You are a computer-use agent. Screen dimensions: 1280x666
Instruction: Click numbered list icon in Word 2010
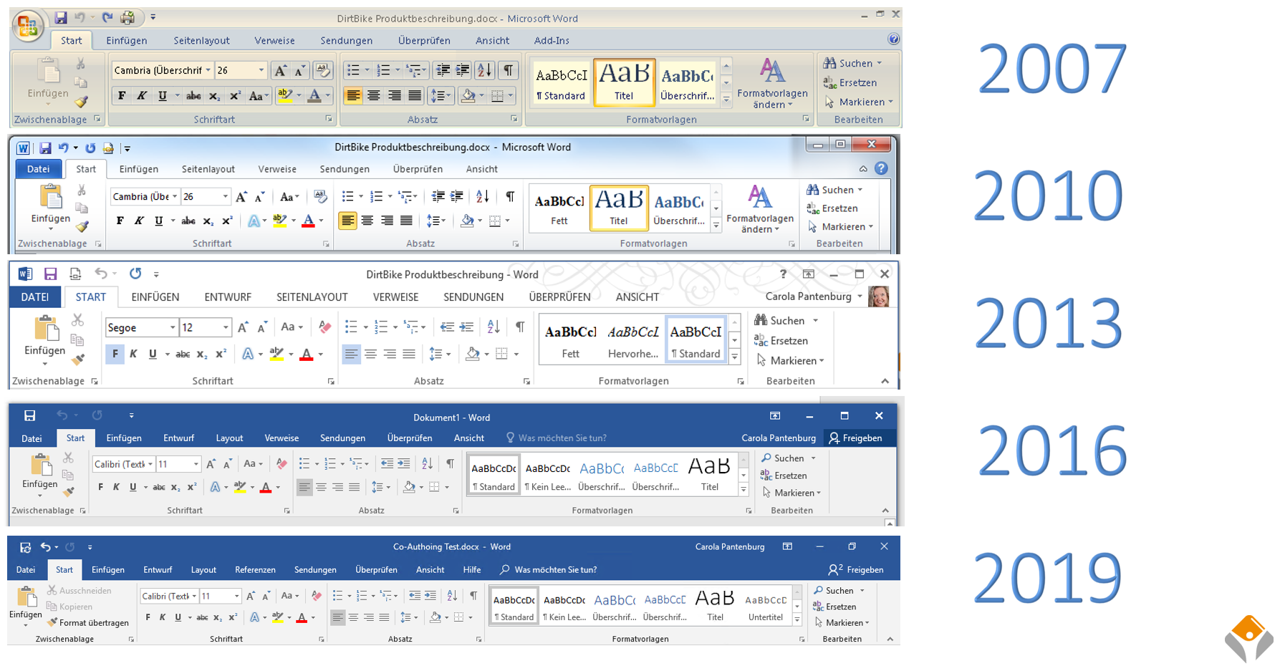(378, 197)
